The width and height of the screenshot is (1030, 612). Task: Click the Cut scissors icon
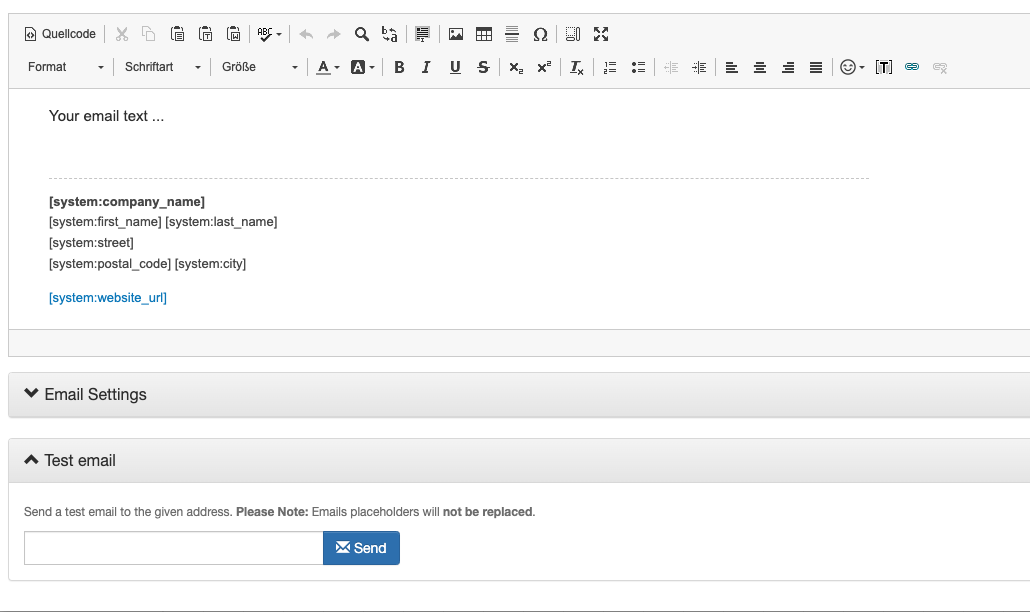(122, 34)
